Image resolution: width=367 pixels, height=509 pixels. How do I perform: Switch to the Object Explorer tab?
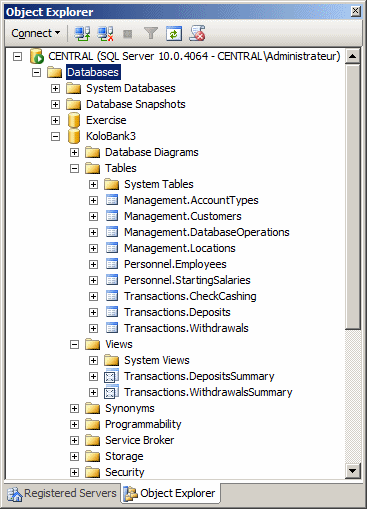pyautogui.click(x=170, y=493)
